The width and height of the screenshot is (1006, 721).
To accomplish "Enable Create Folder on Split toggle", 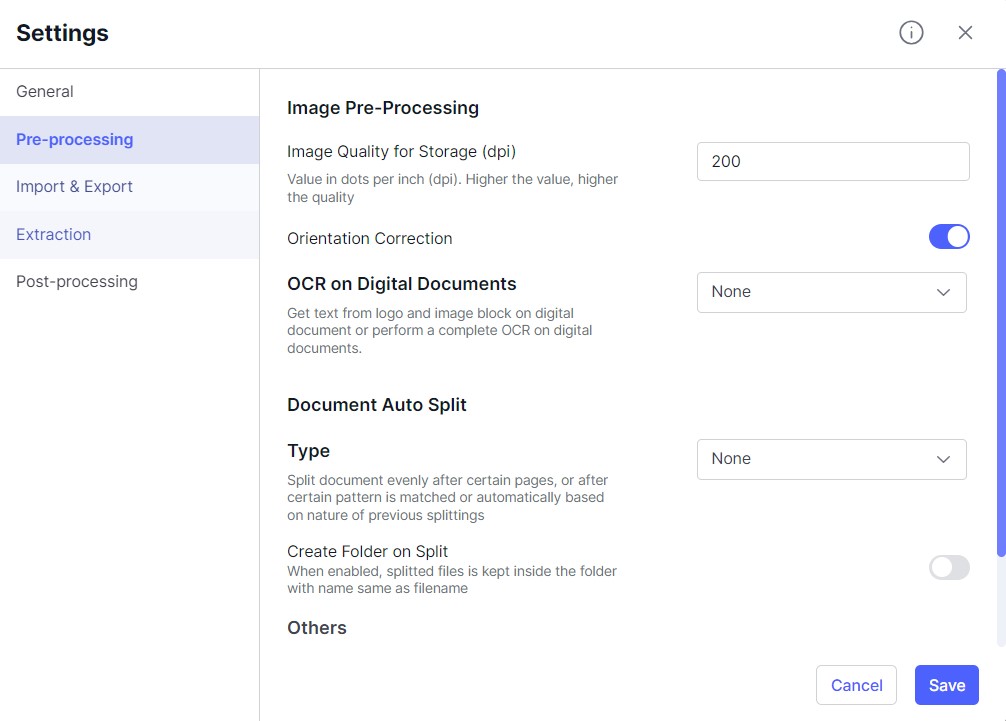I will [949, 568].
